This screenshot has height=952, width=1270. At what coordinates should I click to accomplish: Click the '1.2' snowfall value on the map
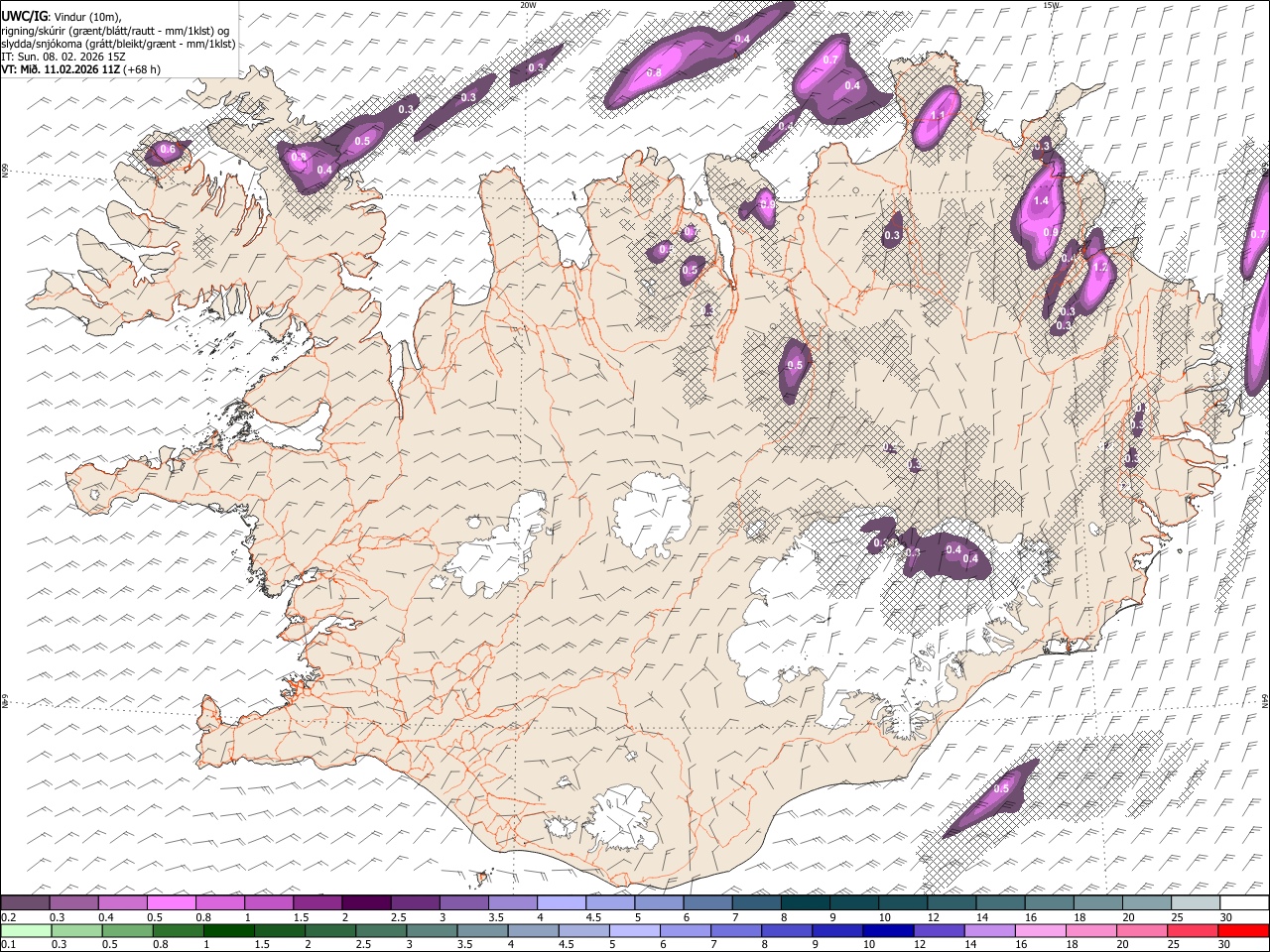click(1099, 268)
